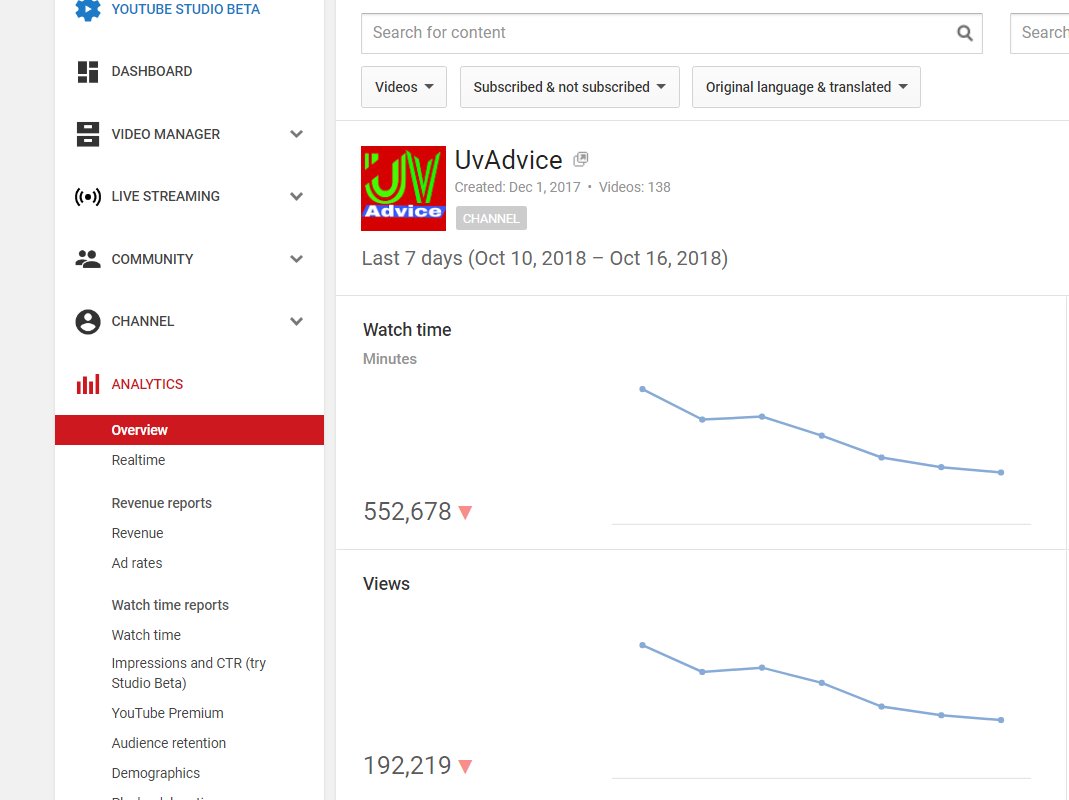Click the CHANNEL badge label
The width and height of the screenshot is (1069, 800).
pyautogui.click(x=491, y=218)
